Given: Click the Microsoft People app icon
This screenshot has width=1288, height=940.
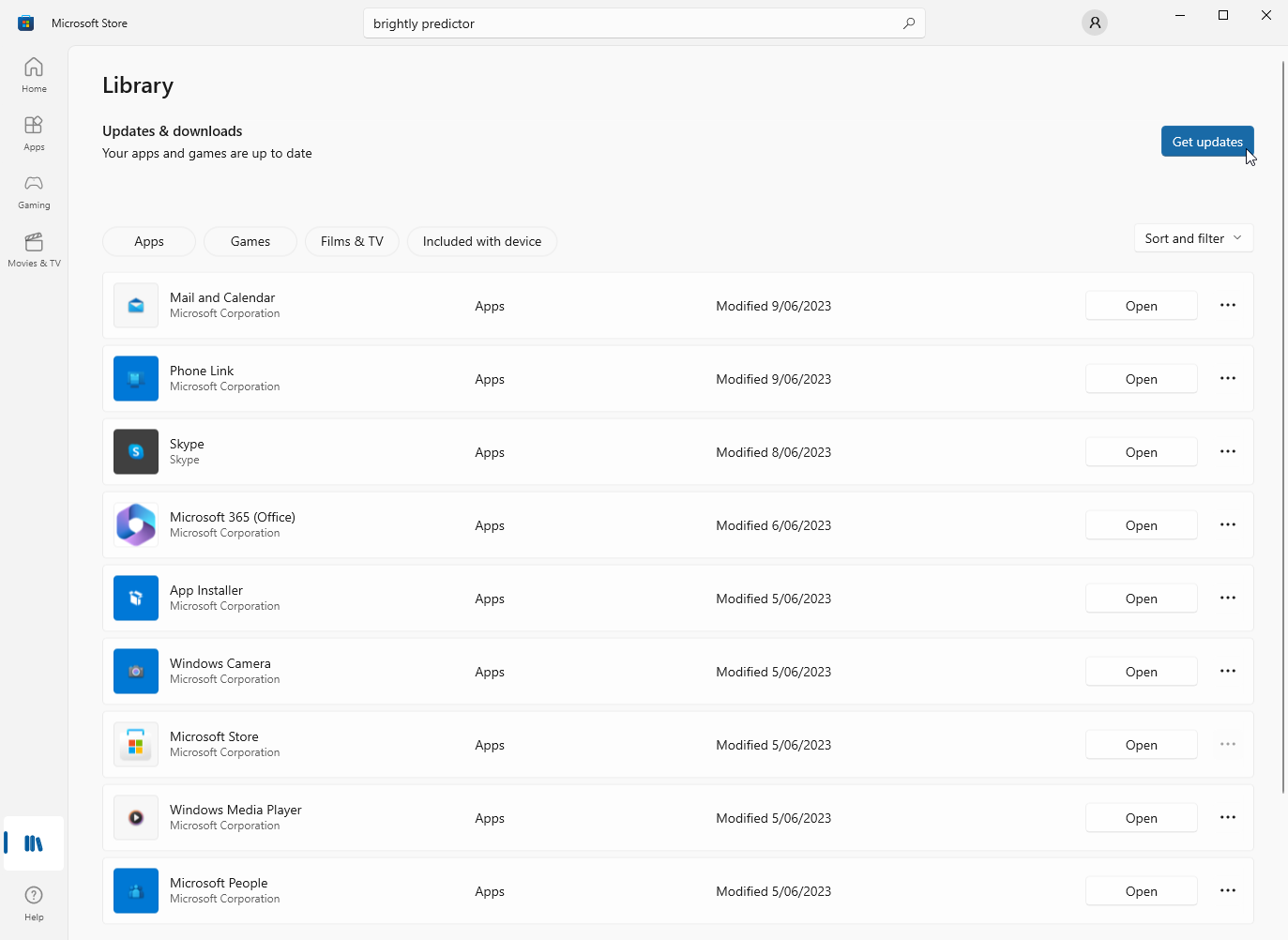Looking at the screenshot, I should [136, 891].
